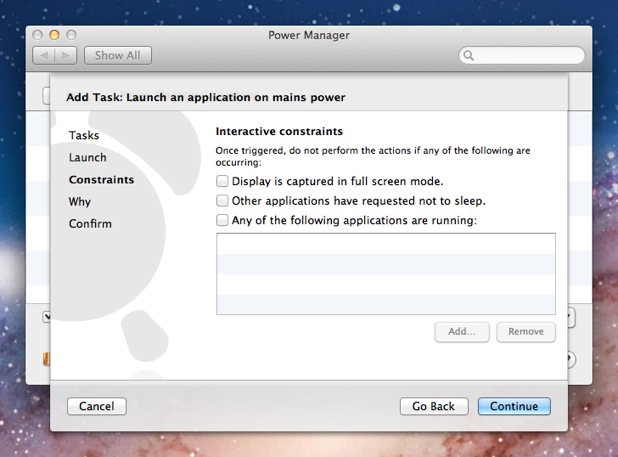
Task: Select the Constraints step in sidebar
Action: tap(101, 180)
